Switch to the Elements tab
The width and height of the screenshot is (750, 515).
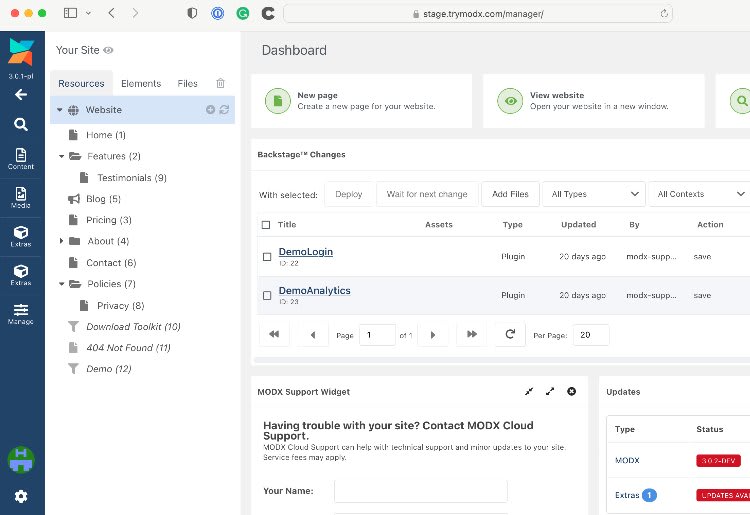click(x=141, y=84)
